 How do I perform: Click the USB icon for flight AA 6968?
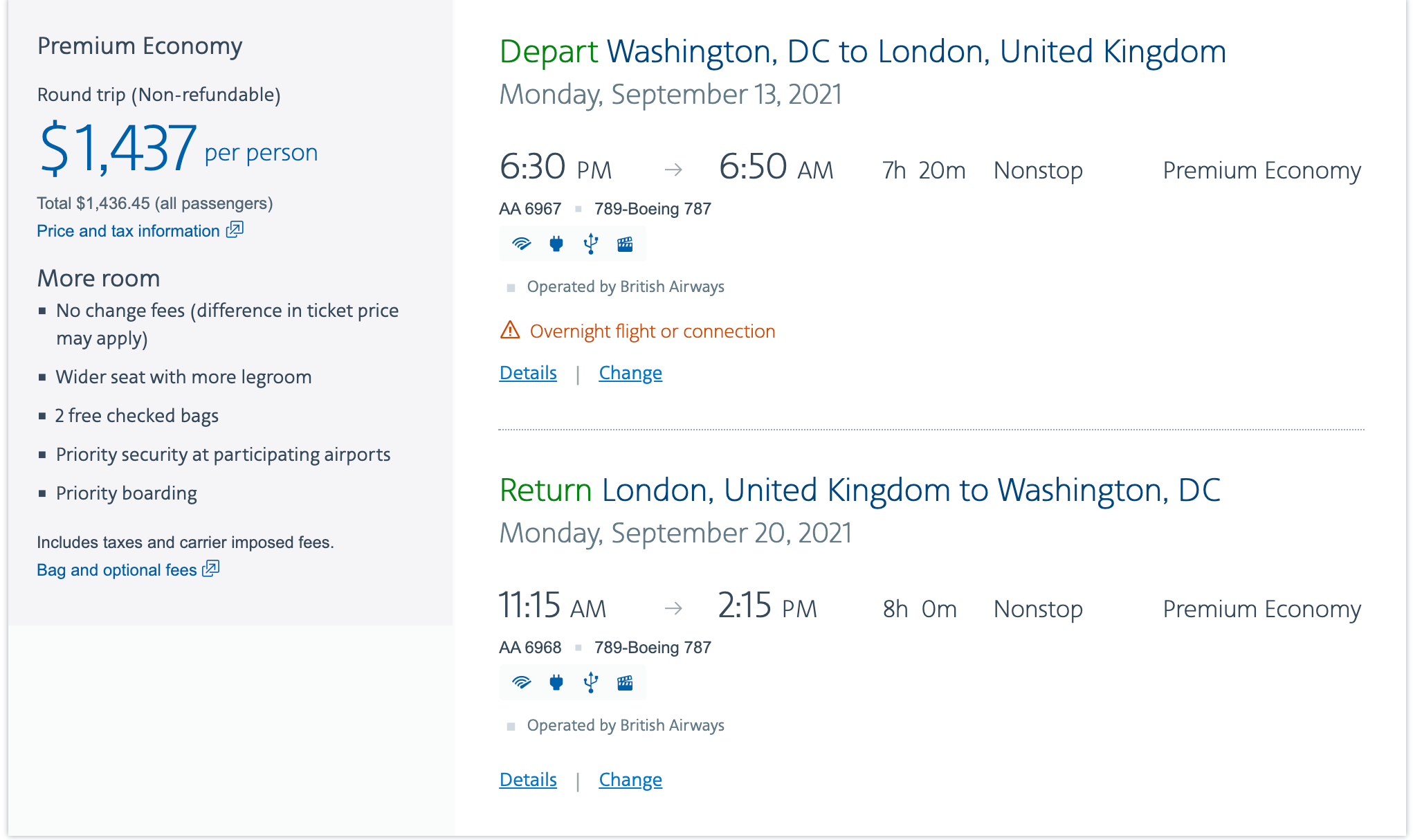coord(591,682)
